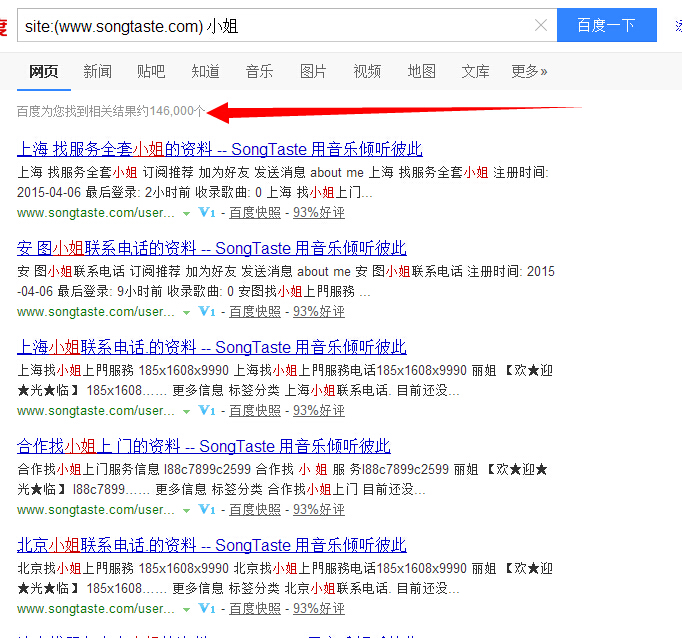Switch to the 图片 tab
This screenshot has width=682, height=638.
(x=313, y=72)
